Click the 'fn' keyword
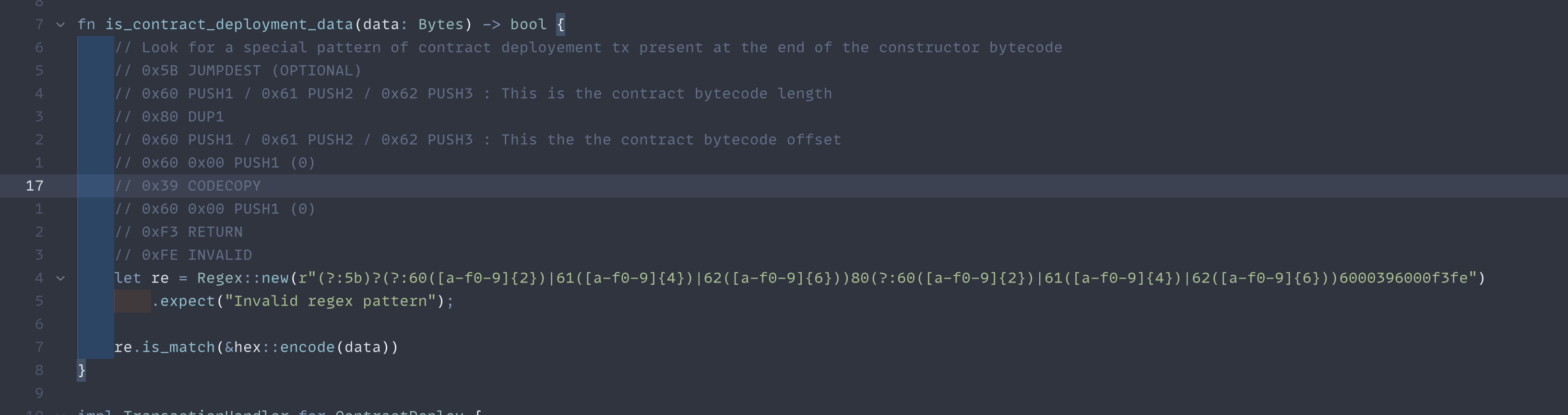Screen dimensions: 1568x415 pyautogui.click(x=86, y=24)
